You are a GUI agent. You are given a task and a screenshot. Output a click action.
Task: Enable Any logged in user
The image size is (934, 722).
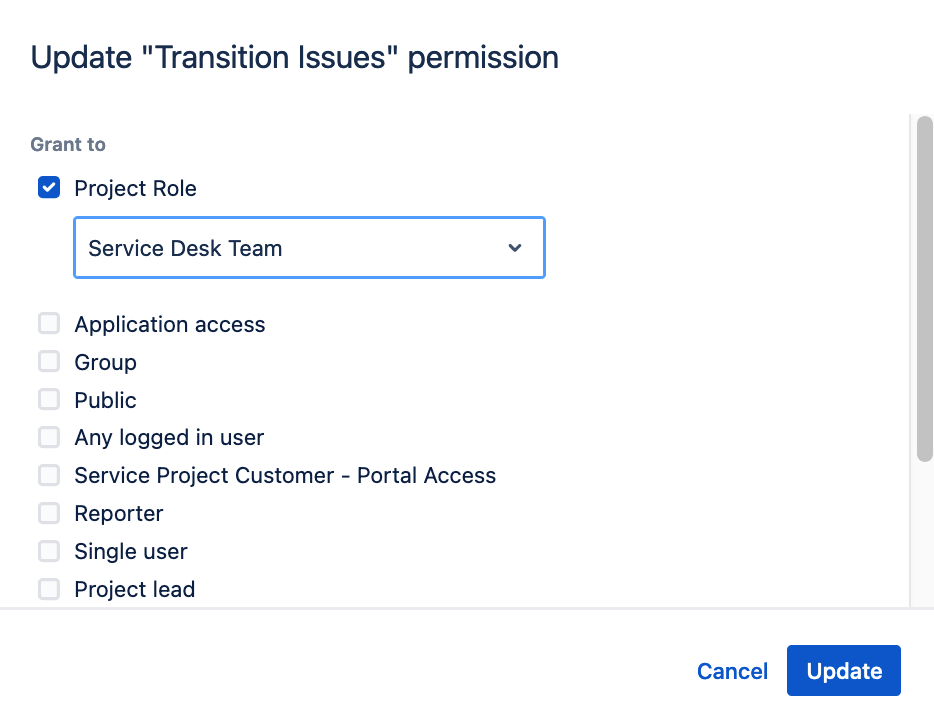pos(49,437)
